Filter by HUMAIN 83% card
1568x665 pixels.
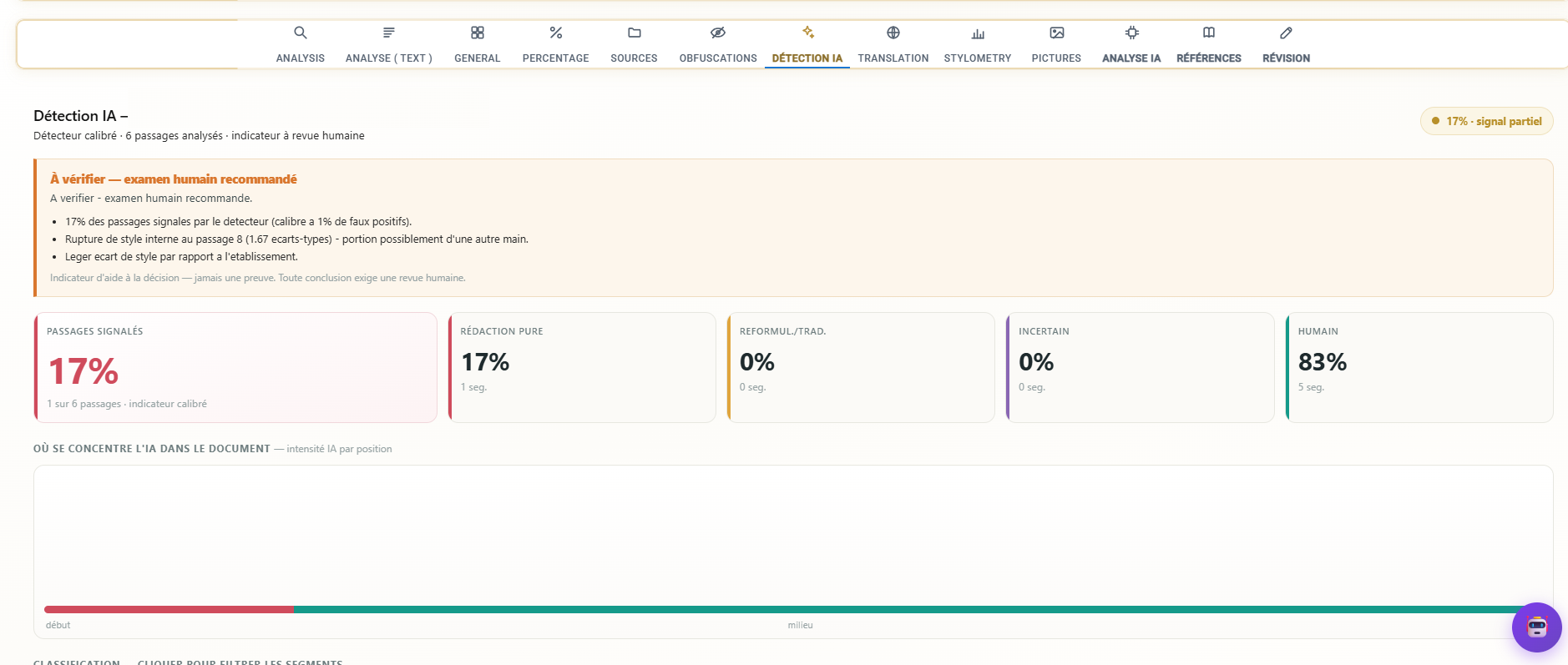point(1419,367)
